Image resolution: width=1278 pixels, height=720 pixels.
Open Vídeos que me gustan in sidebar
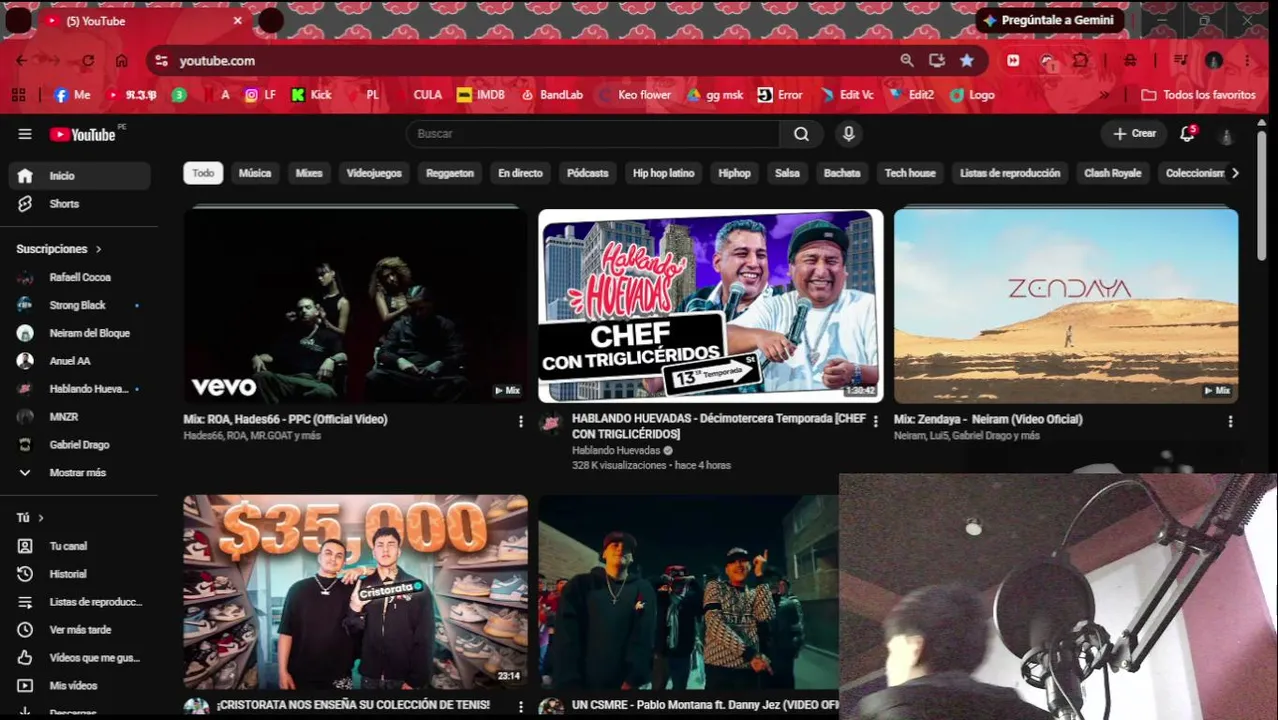[x=80, y=658]
